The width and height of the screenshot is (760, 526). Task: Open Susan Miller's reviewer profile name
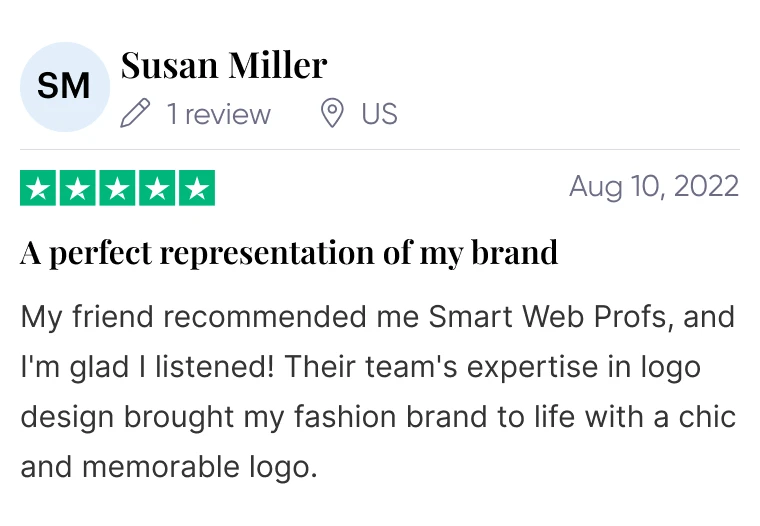click(224, 65)
